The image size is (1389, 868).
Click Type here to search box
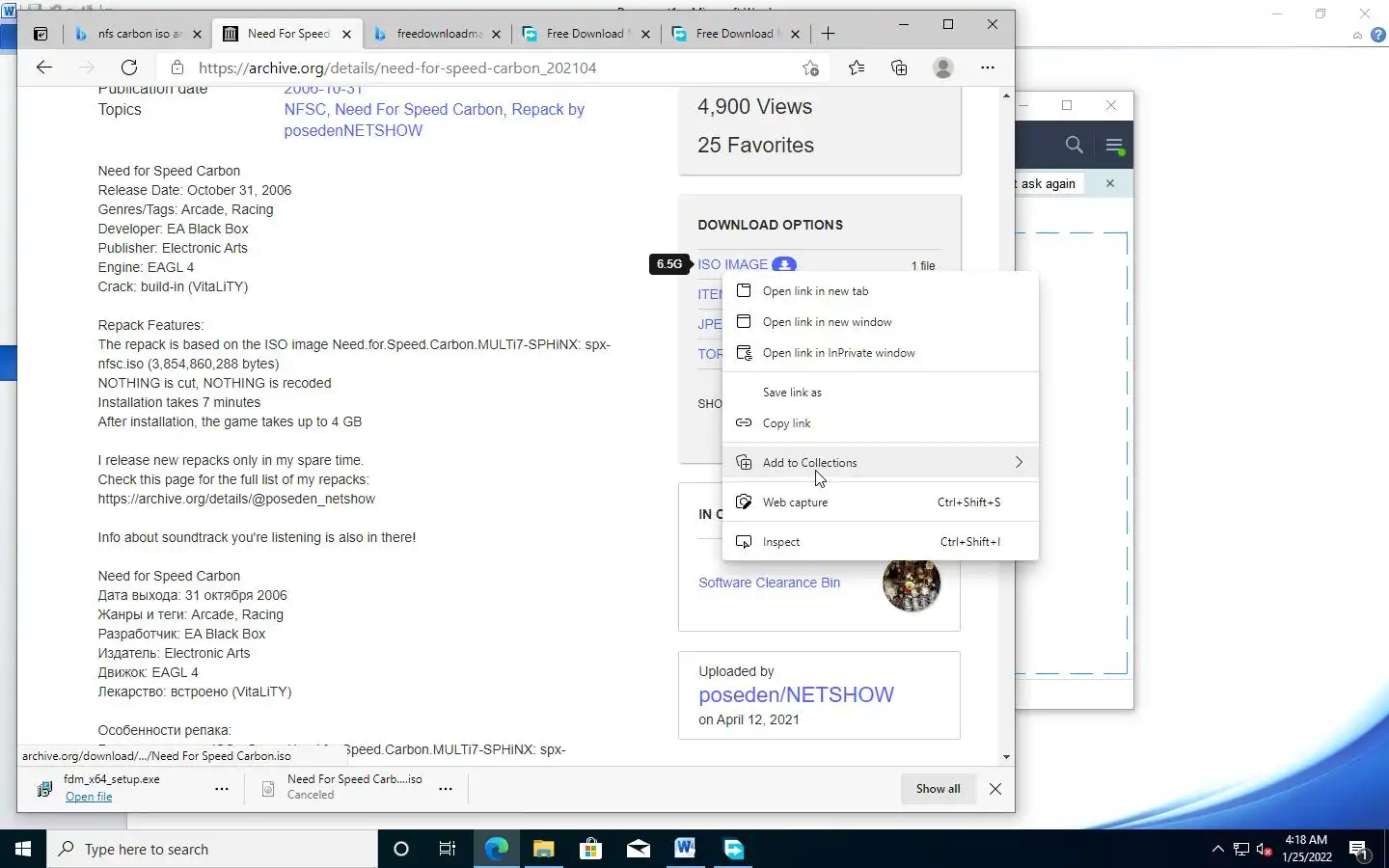coord(212,849)
